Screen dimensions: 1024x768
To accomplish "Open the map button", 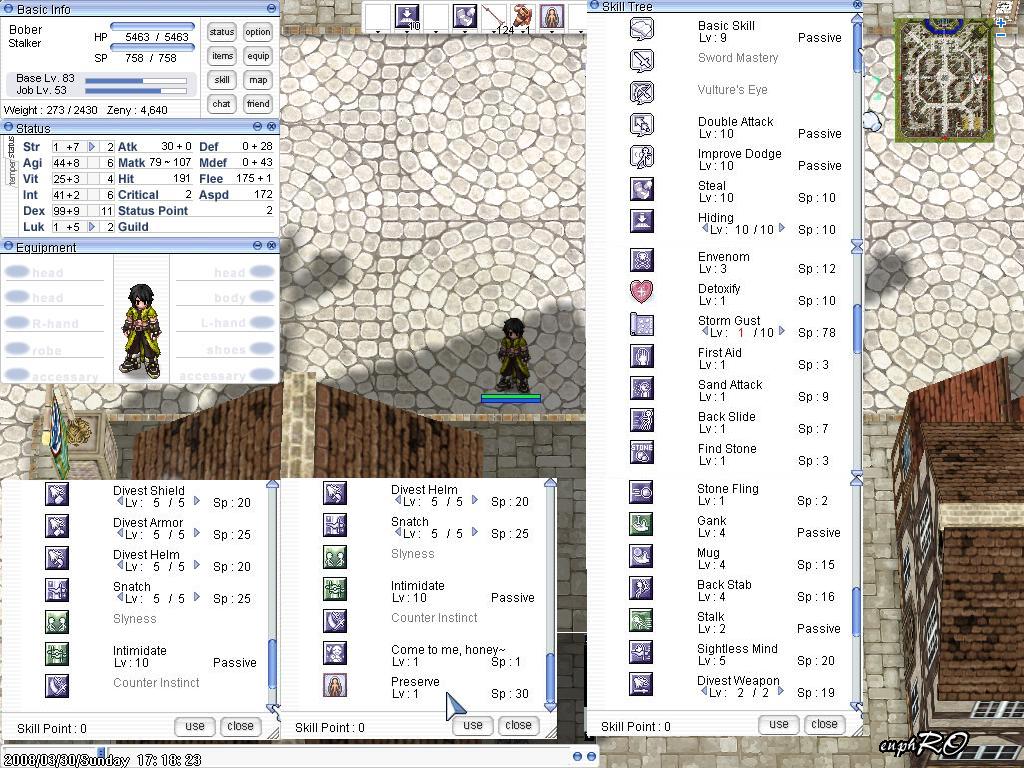I will pyautogui.click(x=258, y=80).
